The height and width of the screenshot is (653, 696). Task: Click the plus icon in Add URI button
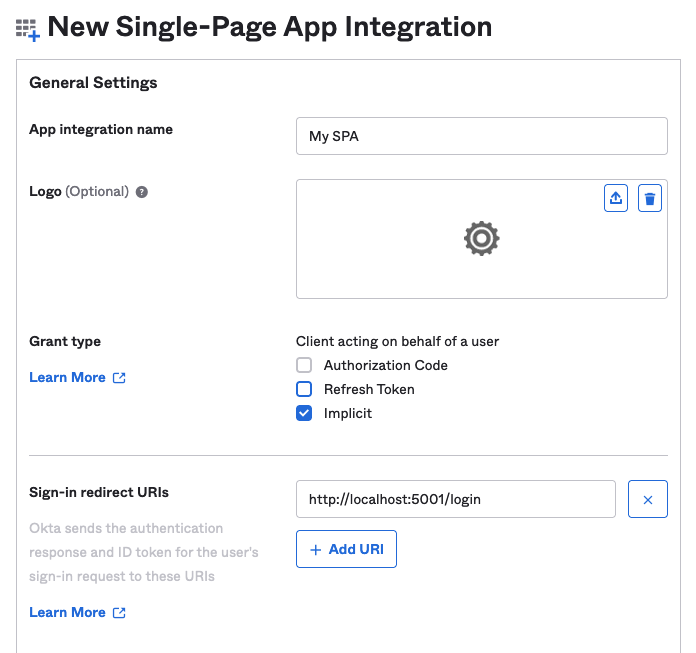[x=315, y=550]
